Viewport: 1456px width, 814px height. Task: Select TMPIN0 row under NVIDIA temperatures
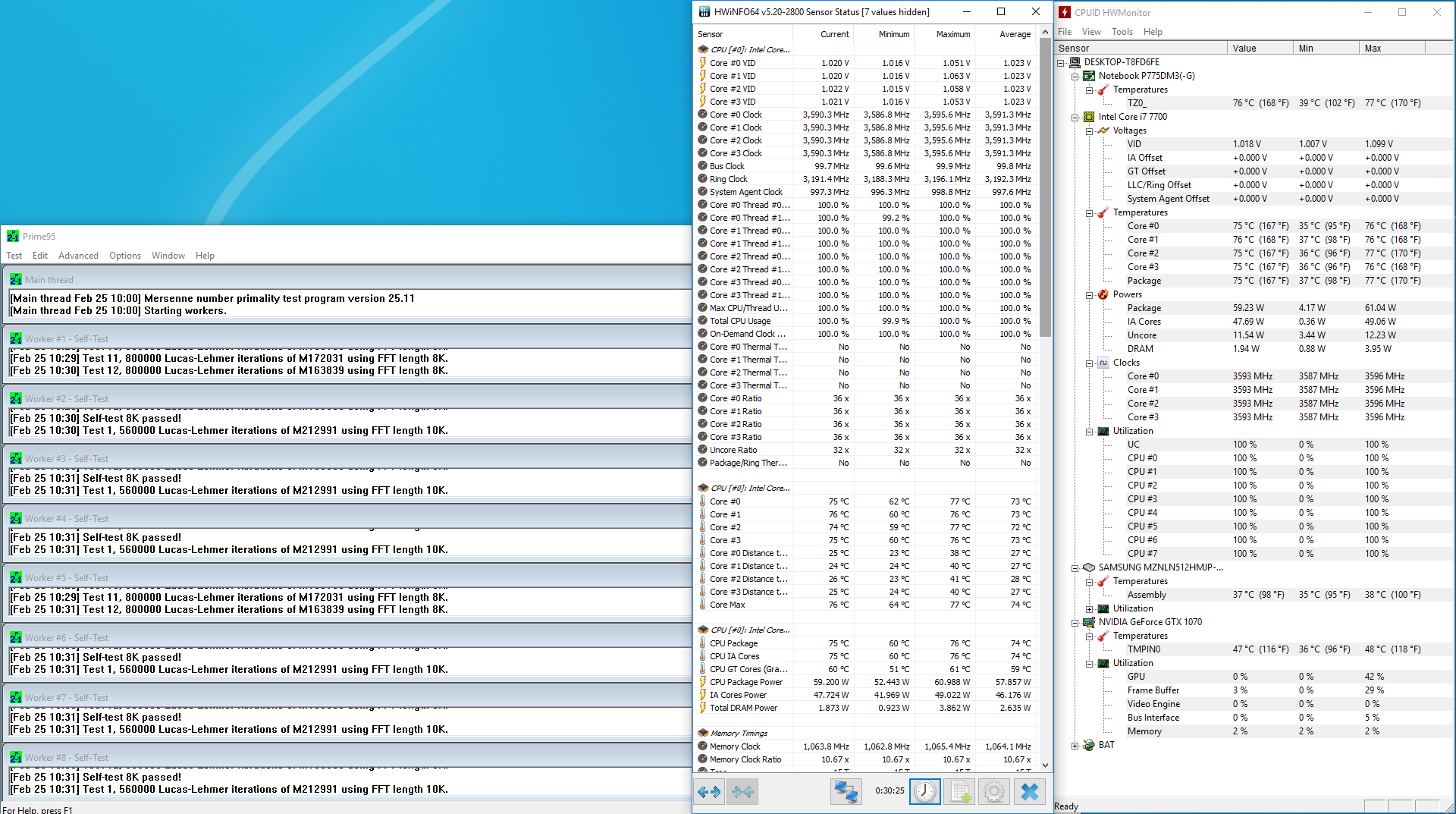click(1254, 649)
